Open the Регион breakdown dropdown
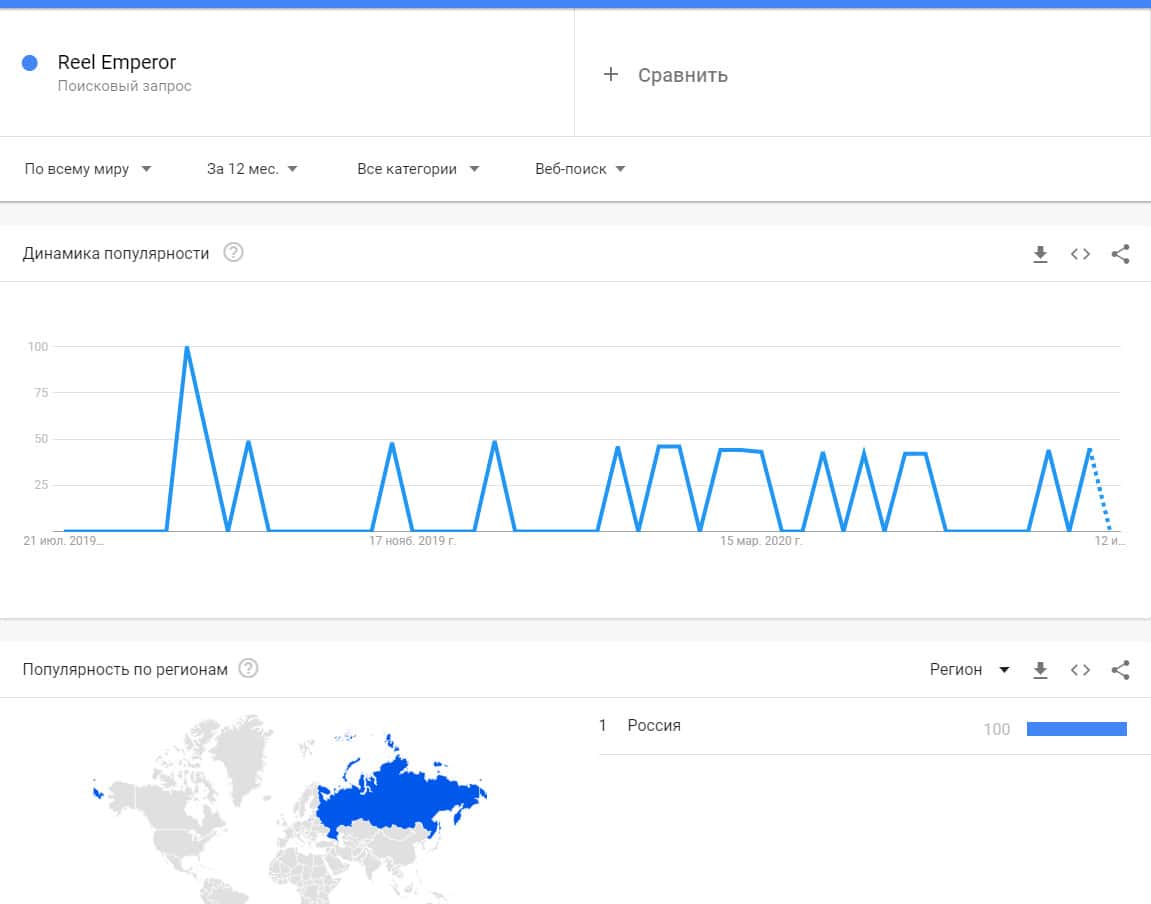The height and width of the screenshot is (904, 1151). click(969, 670)
